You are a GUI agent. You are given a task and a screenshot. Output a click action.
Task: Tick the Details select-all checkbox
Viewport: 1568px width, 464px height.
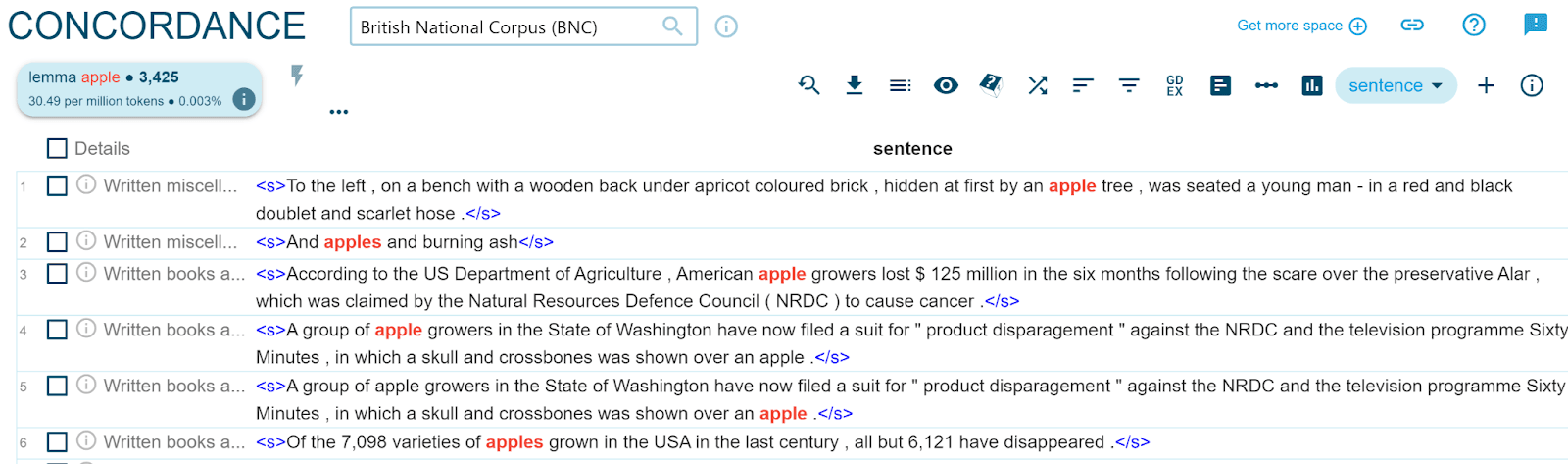pos(57,148)
